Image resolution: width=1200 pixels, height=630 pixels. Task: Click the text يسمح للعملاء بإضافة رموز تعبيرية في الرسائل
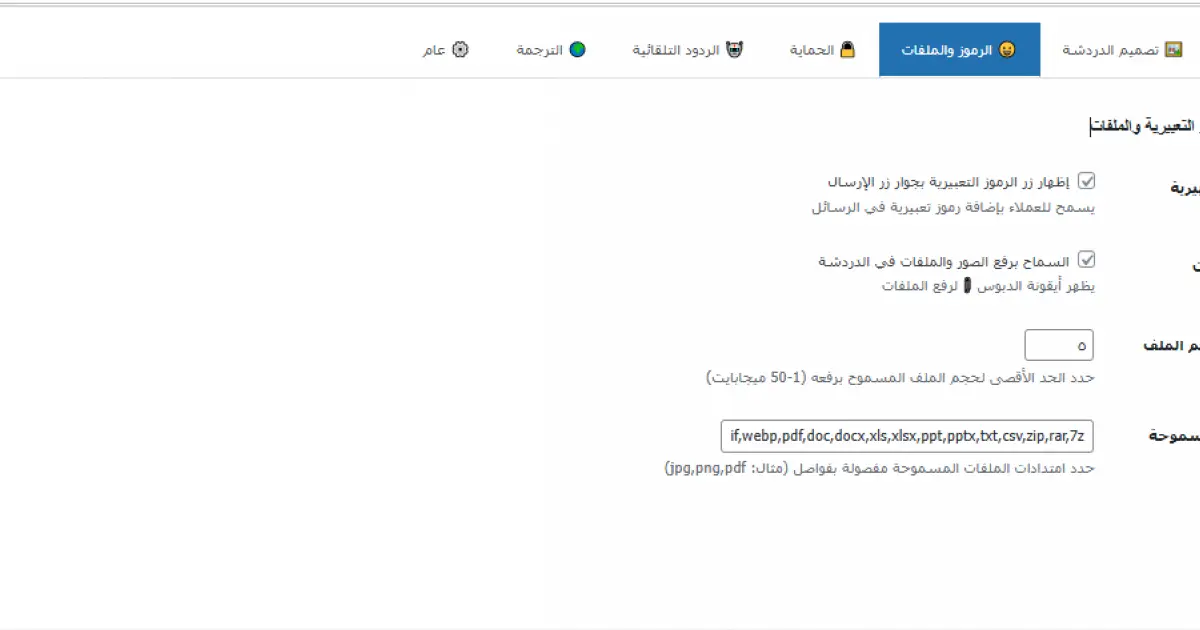pyautogui.click(x=953, y=208)
